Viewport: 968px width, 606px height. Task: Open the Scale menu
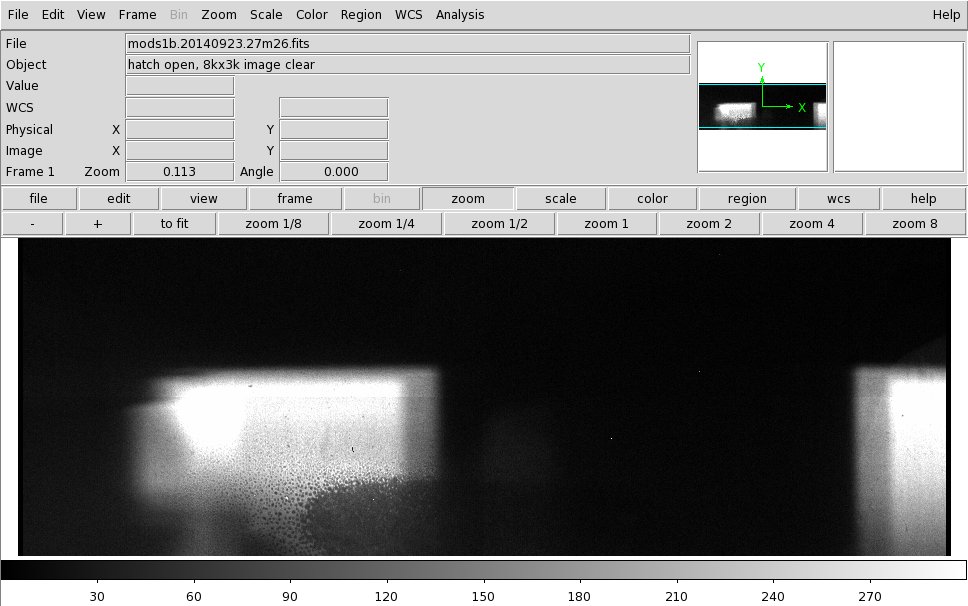coord(266,14)
